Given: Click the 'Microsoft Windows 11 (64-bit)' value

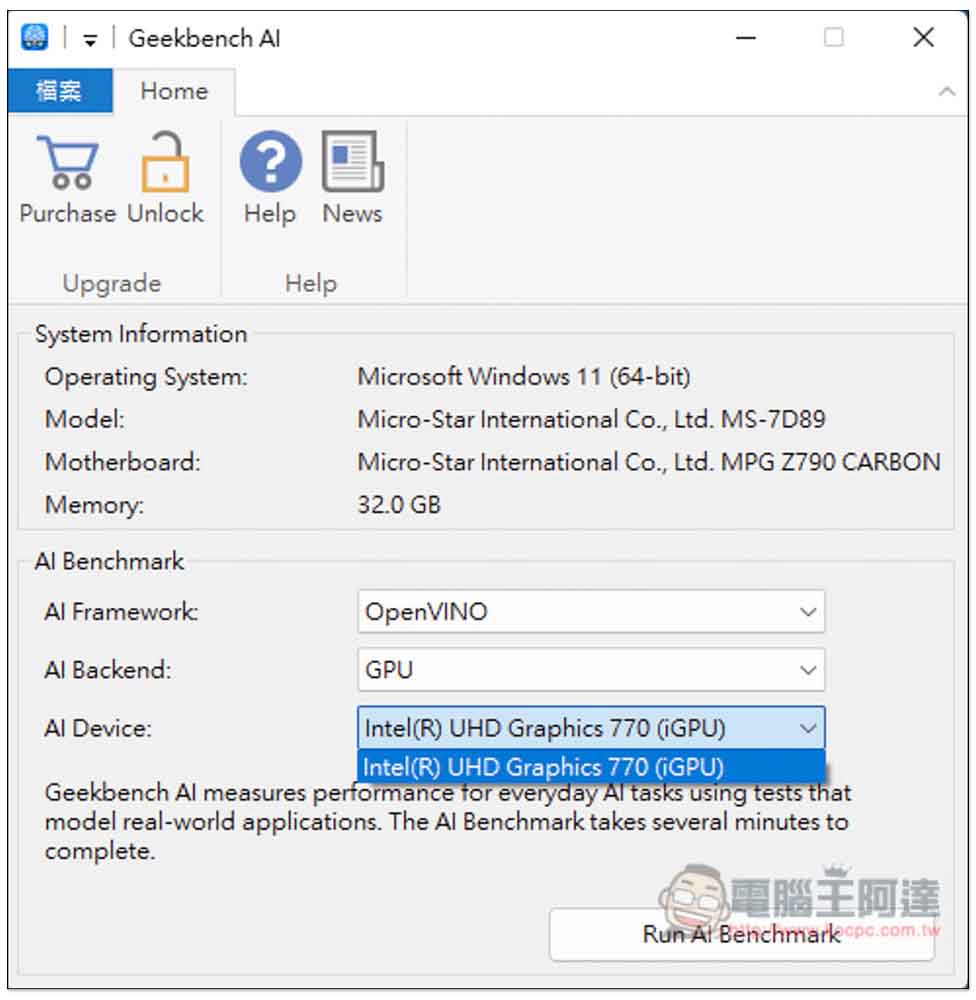Looking at the screenshot, I should click(524, 377).
